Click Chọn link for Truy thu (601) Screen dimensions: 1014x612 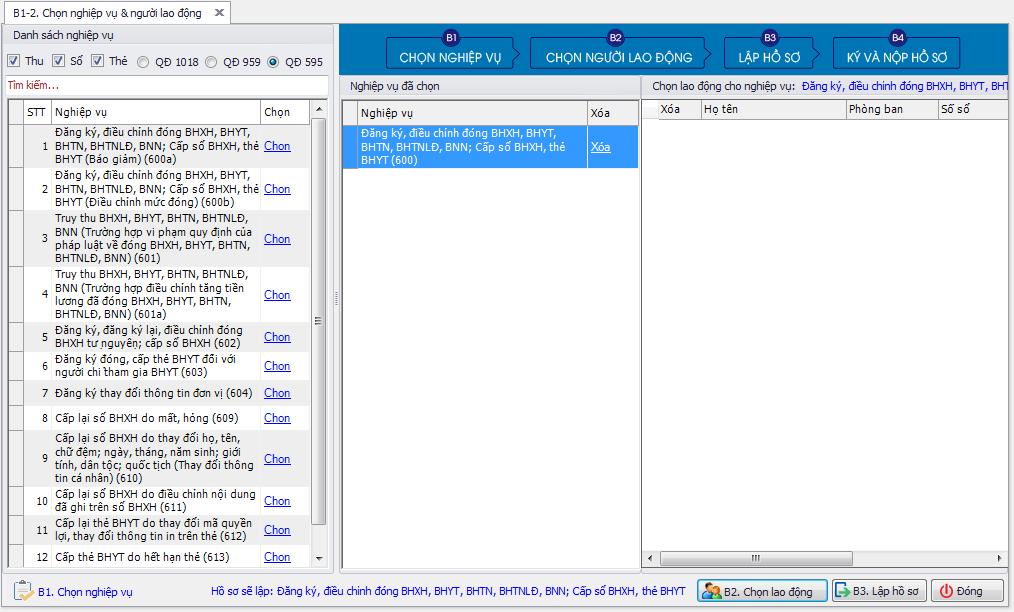[277, 239]
